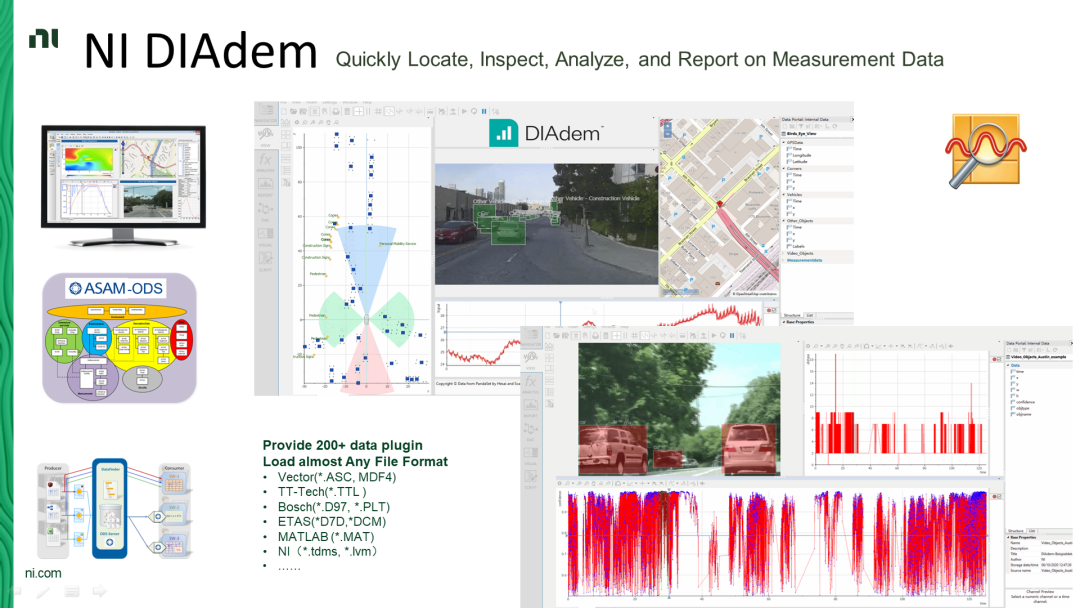The image size is (1080, 608).
Task: Click Open file icon in lower DIAdem toolbar
Action: [557, 335]
